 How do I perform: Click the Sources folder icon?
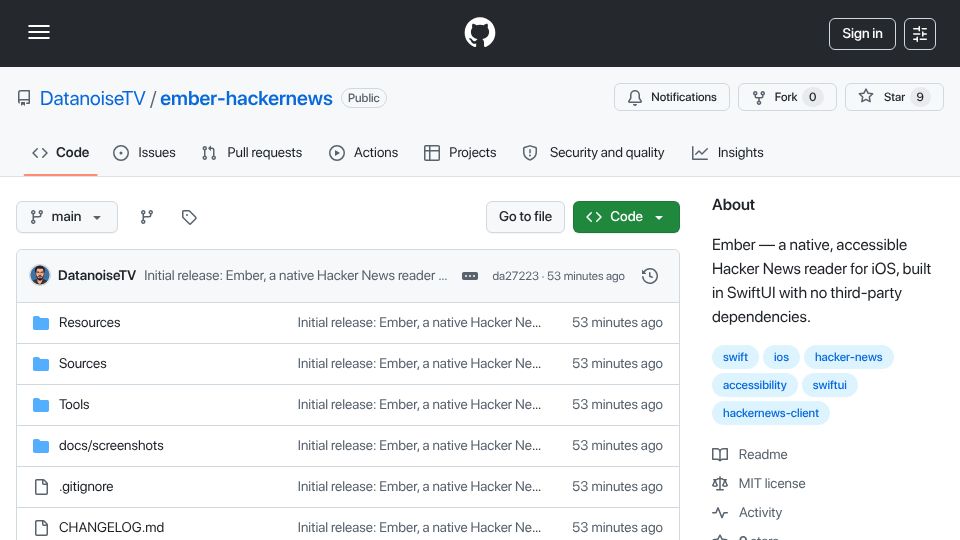pos(41,364)
